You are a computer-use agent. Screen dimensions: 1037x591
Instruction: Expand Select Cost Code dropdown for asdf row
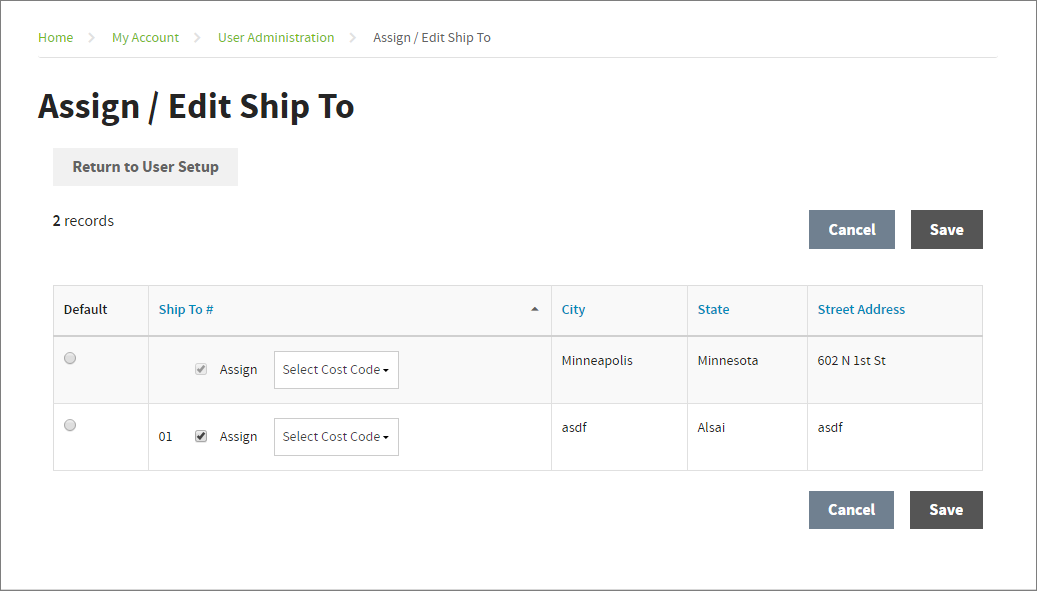tap(336, 437)
